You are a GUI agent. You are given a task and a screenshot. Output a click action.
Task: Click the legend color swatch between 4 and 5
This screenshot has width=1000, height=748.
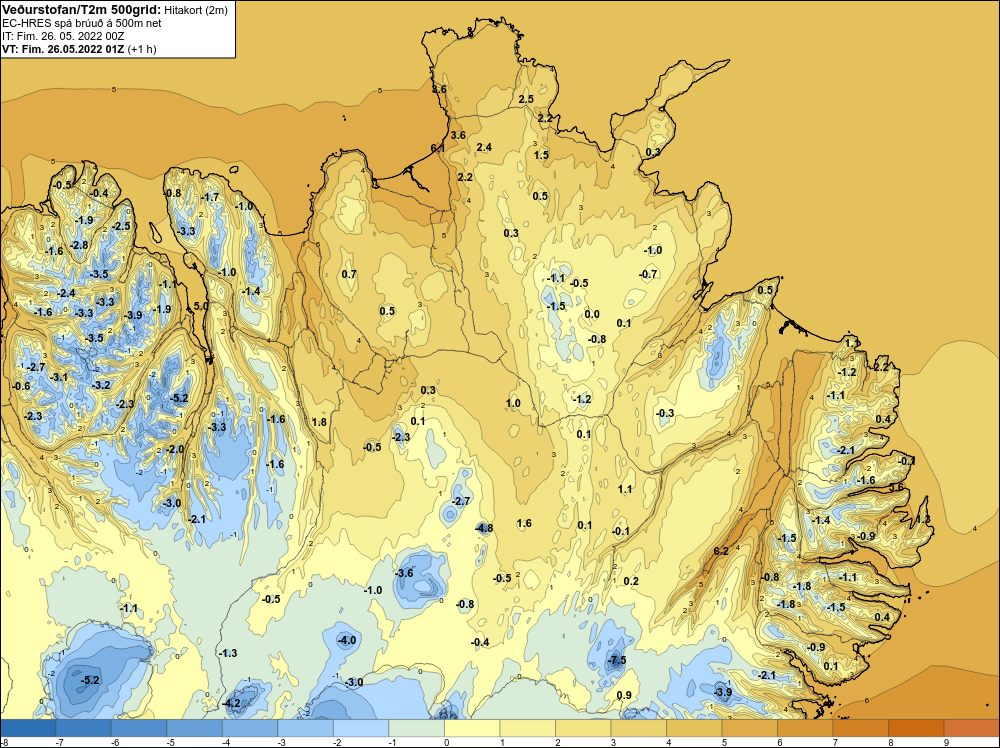pyautogui.click(x=694, y=728)
